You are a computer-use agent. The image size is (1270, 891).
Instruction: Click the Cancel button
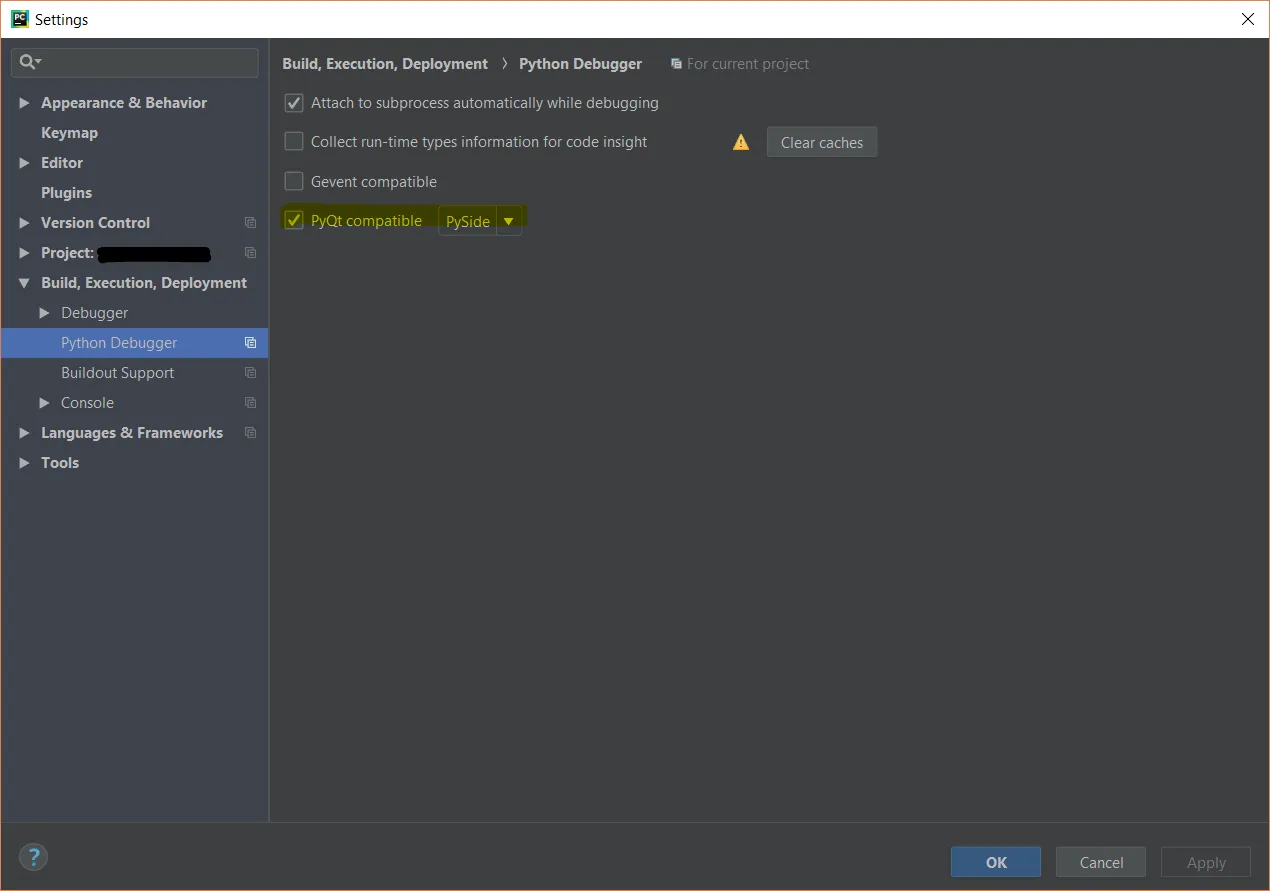[x=1101, y=862]
